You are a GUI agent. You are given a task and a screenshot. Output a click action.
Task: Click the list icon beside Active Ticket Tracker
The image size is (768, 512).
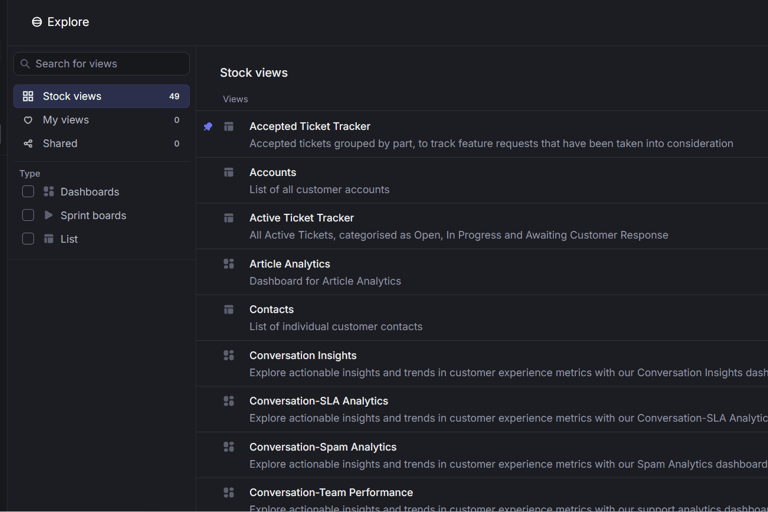click(x=229, y=218)
